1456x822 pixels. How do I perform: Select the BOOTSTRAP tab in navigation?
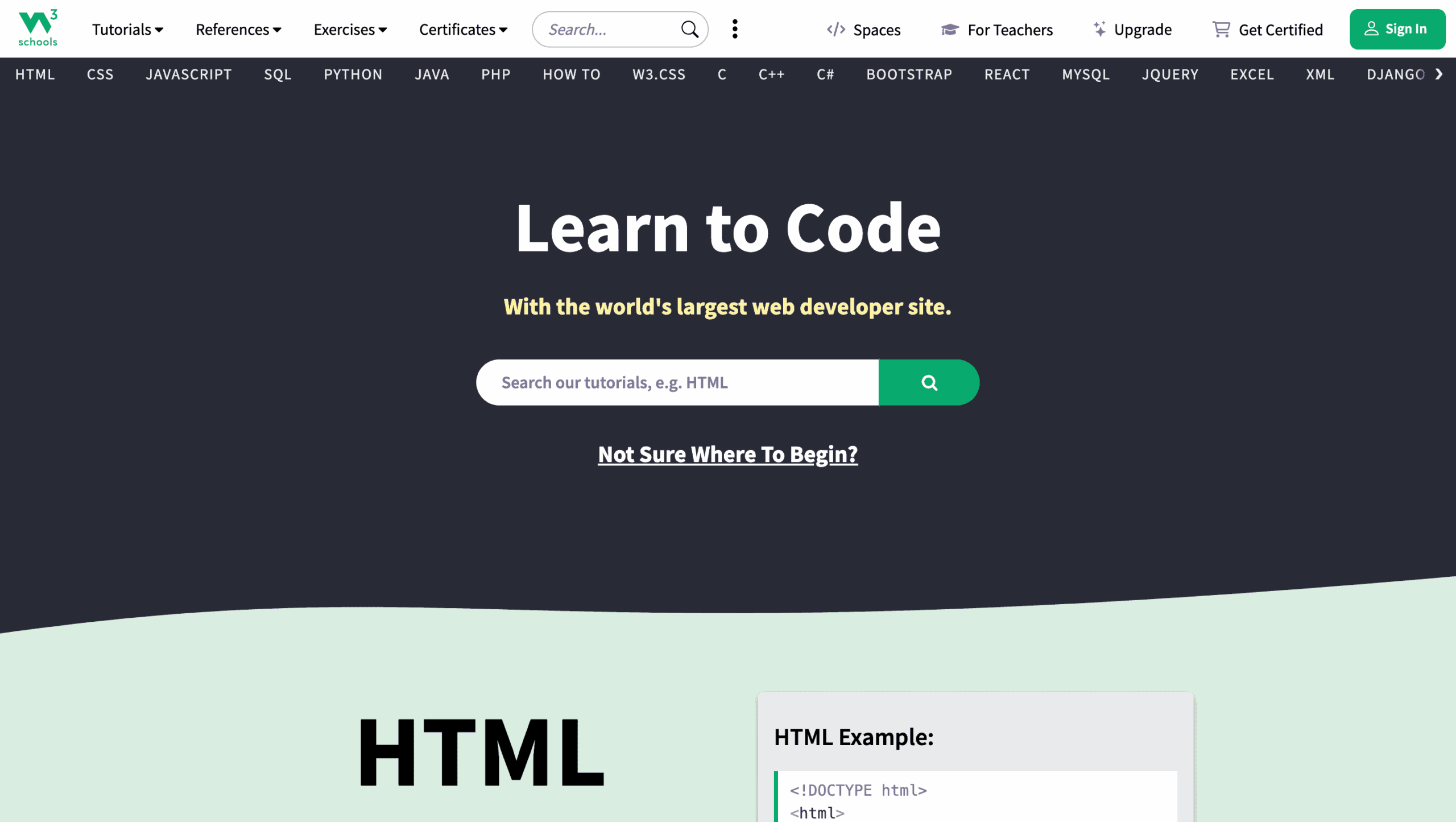pos(909,74)
